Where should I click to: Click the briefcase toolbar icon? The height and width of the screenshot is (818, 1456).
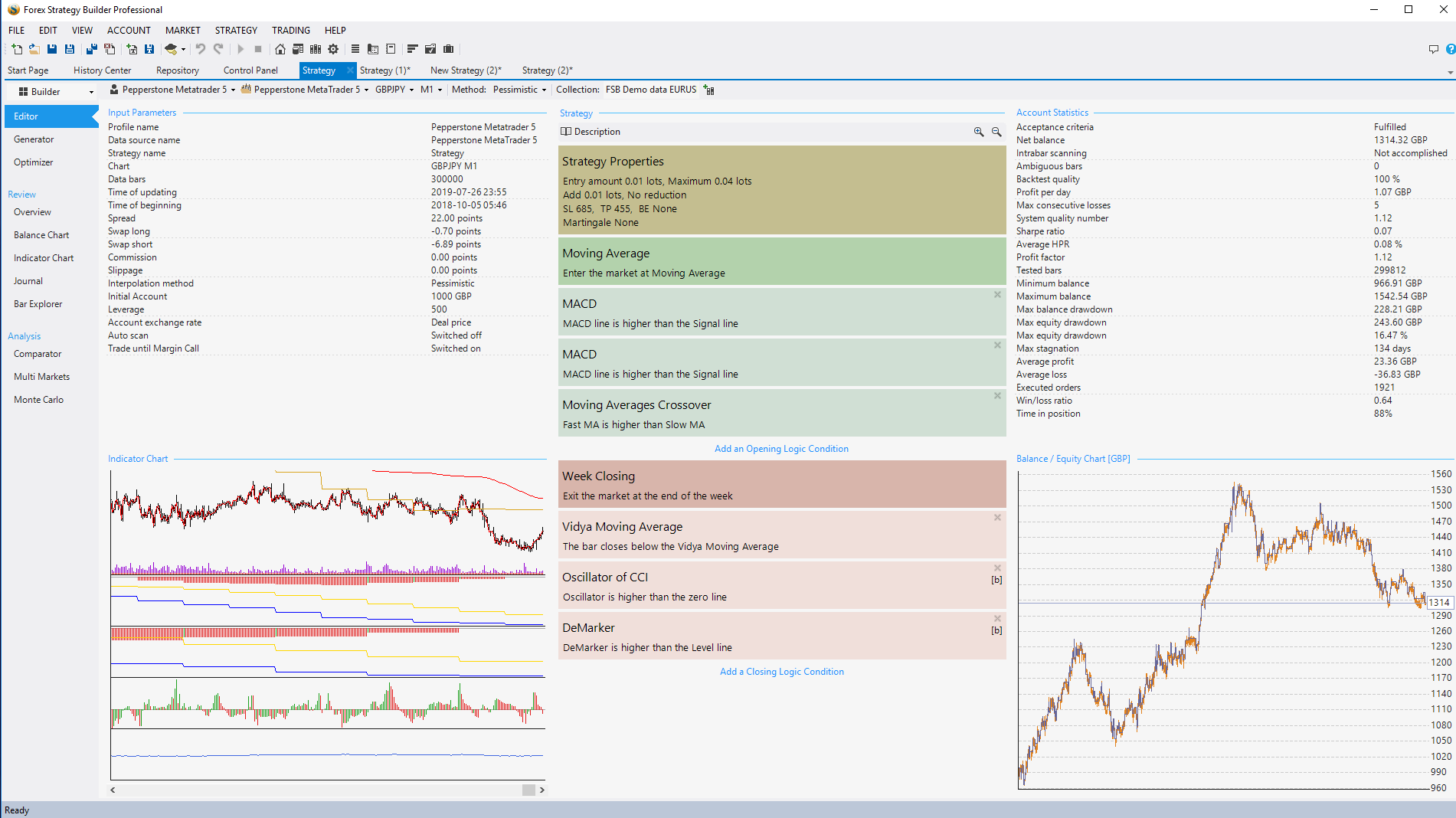tap(449, 49)
